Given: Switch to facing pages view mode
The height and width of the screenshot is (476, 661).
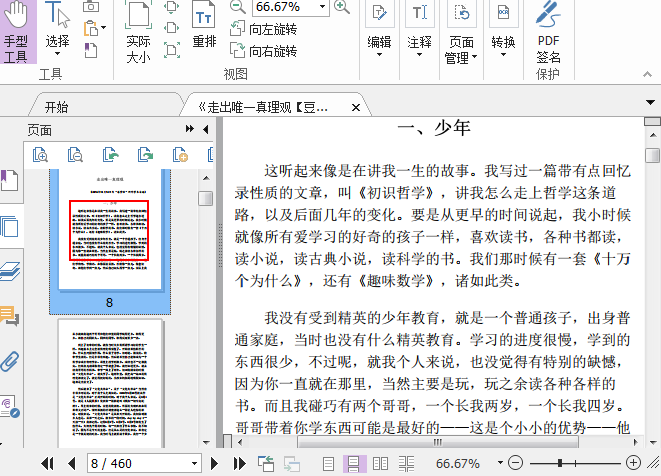Looking at the screenshot, I should (x=380, y=464).
